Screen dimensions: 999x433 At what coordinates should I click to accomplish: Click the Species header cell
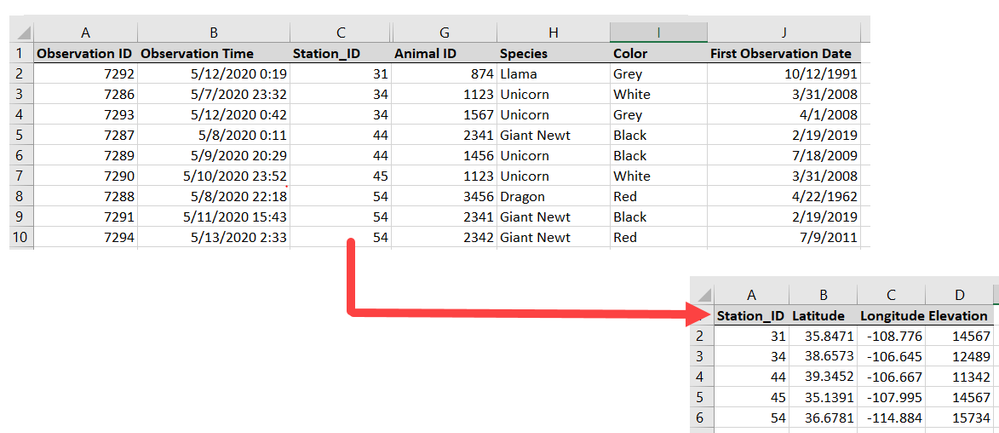553,53
